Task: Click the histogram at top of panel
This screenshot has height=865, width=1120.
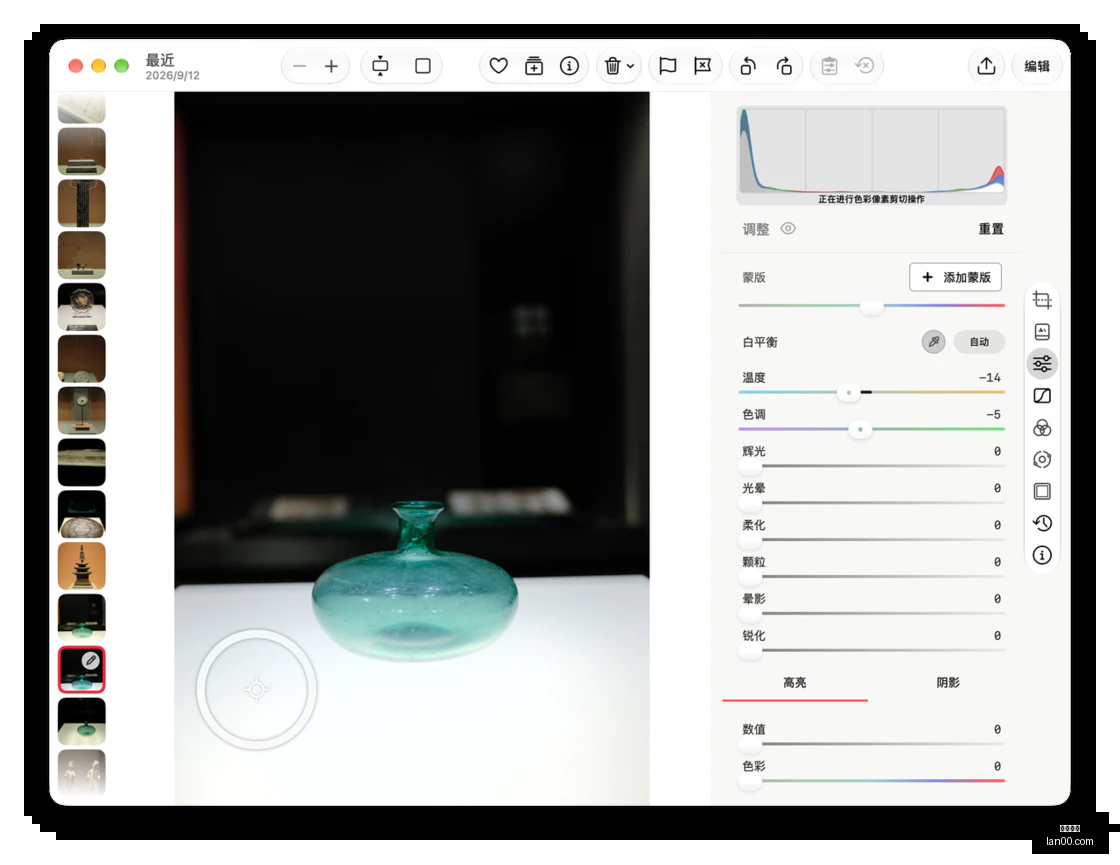Action: point(871,156)
